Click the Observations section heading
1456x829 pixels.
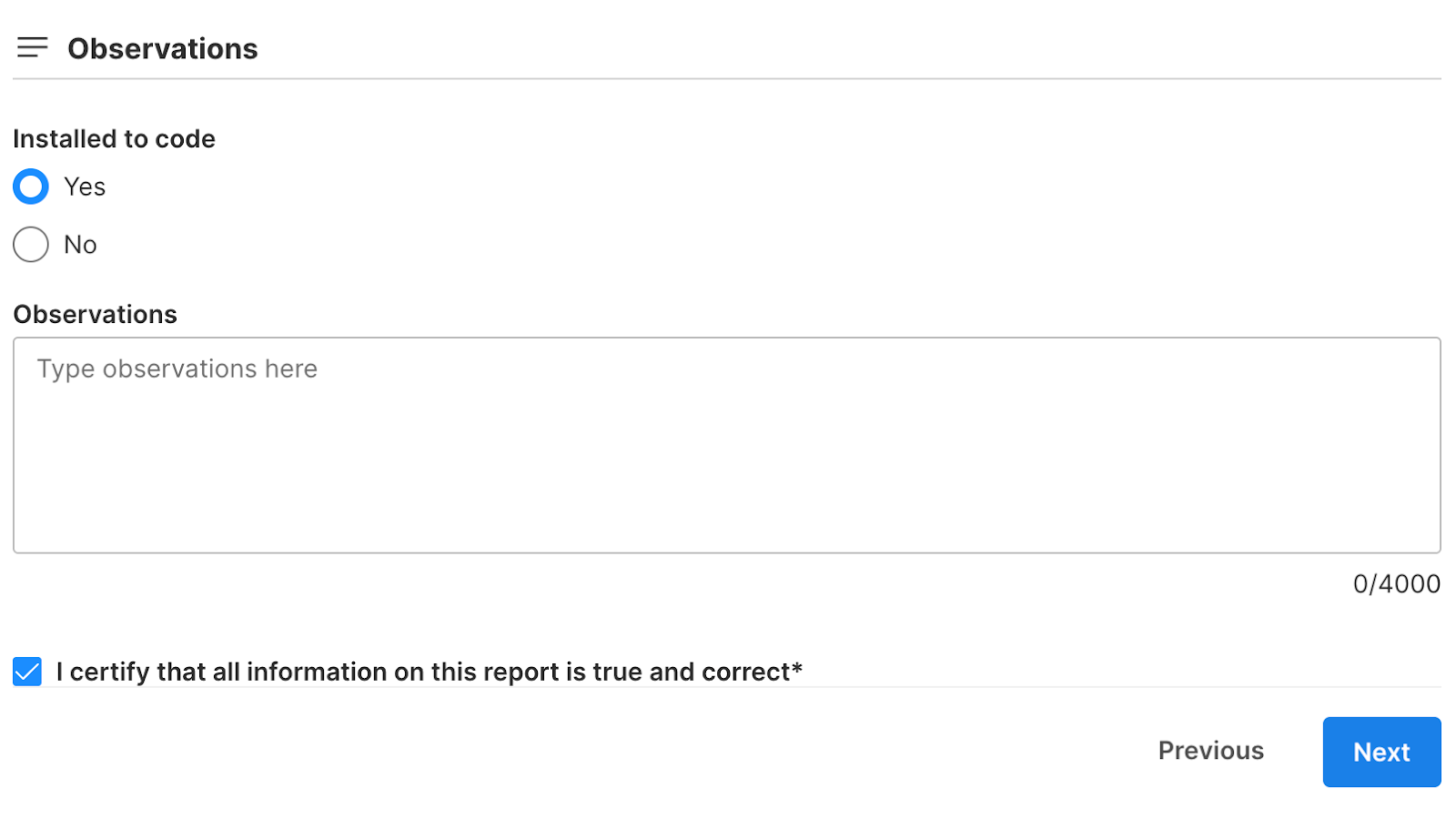click(x=163, y=48)
